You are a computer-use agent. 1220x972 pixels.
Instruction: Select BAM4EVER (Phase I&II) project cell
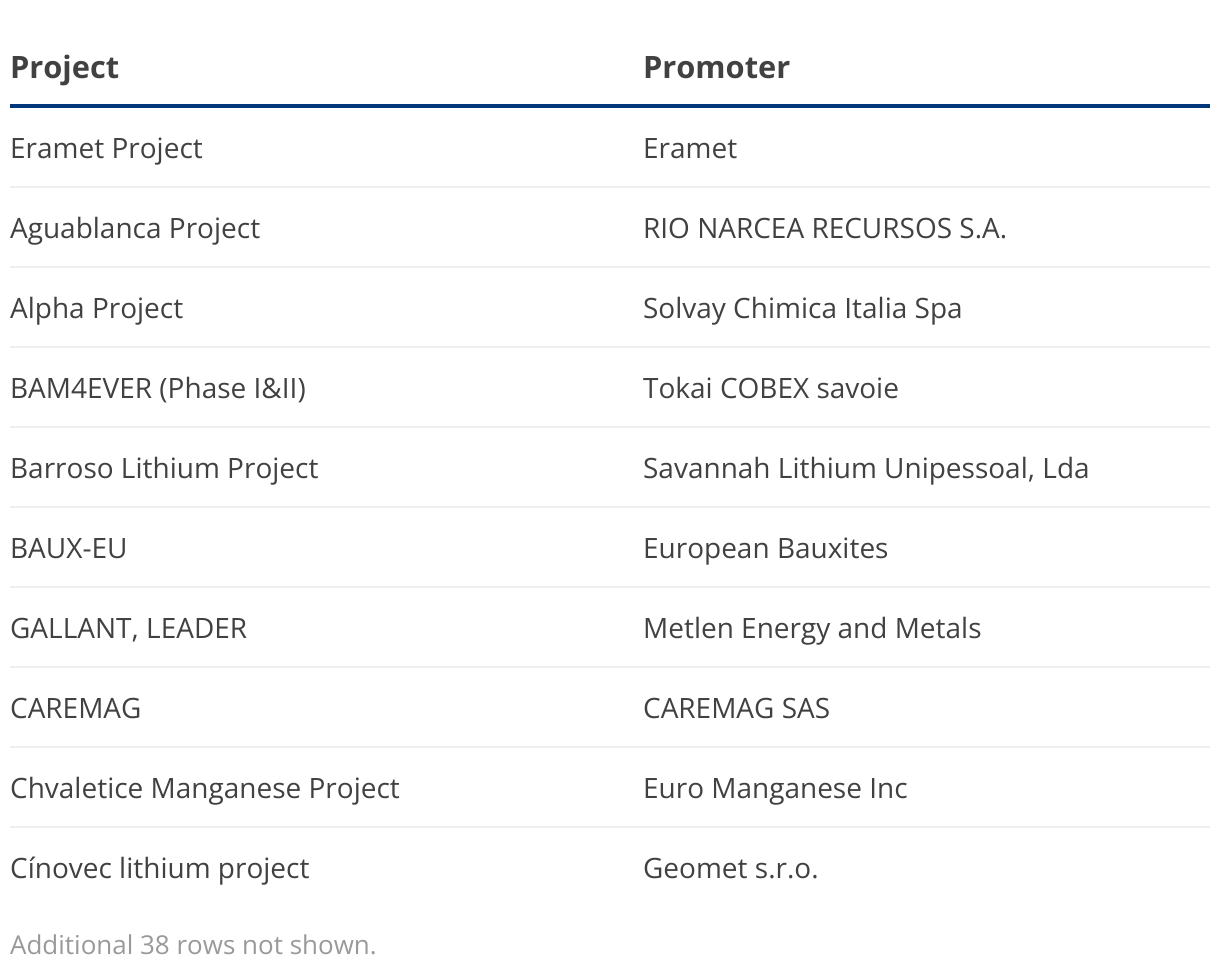158,388
